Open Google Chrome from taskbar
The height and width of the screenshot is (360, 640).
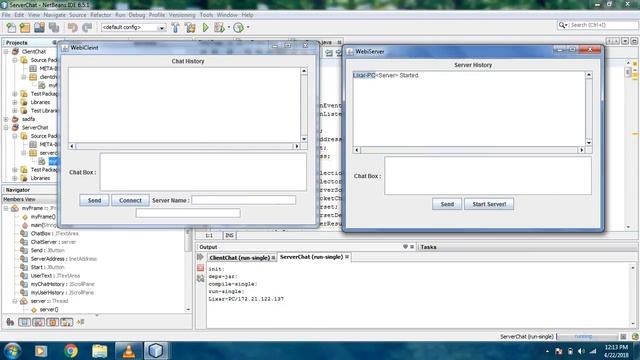pyautogui.click(x=71, y=351)
